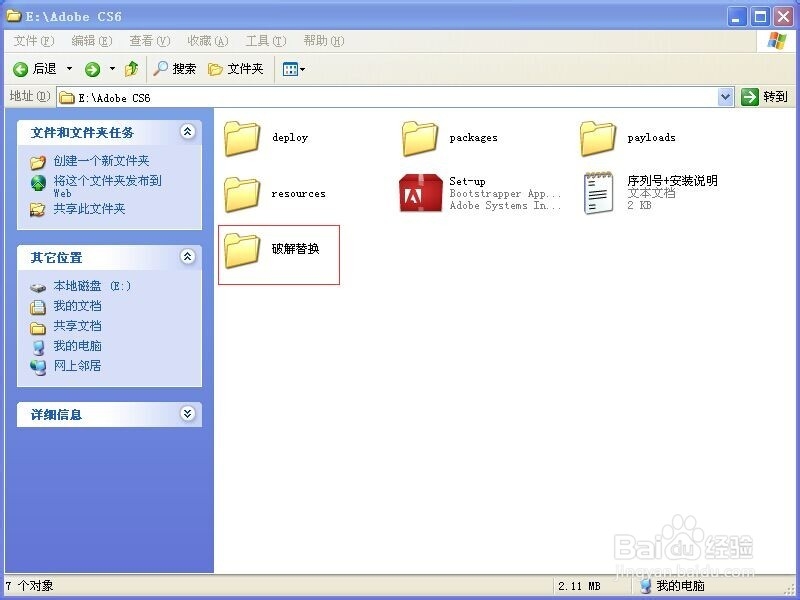Click the My Documents sidebar icon
The width and height of the screenshot is (800, 600).
pos(38,307)
